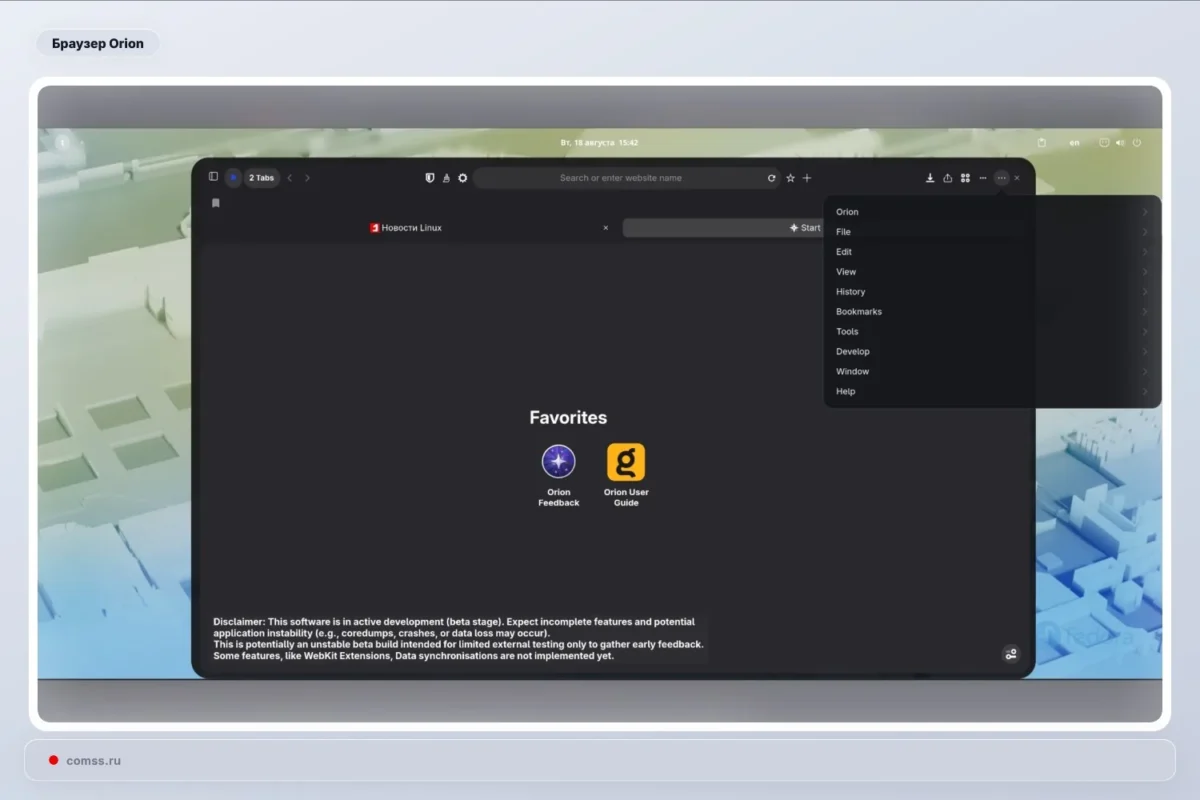
Task: Open the Tools submenu
Action: pos(992,332)
